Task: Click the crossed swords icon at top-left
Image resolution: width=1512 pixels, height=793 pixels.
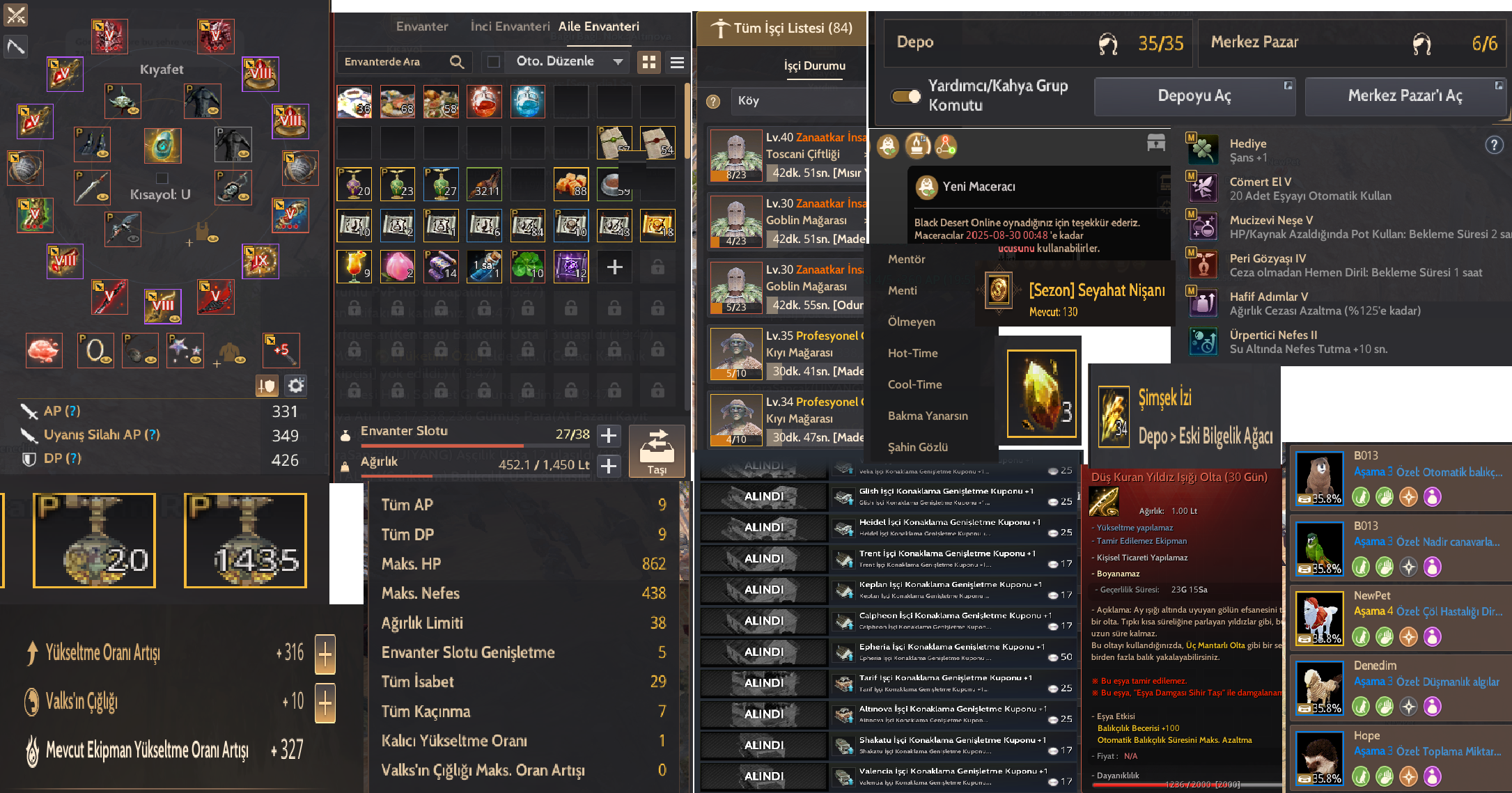Action: click(15, 15)
